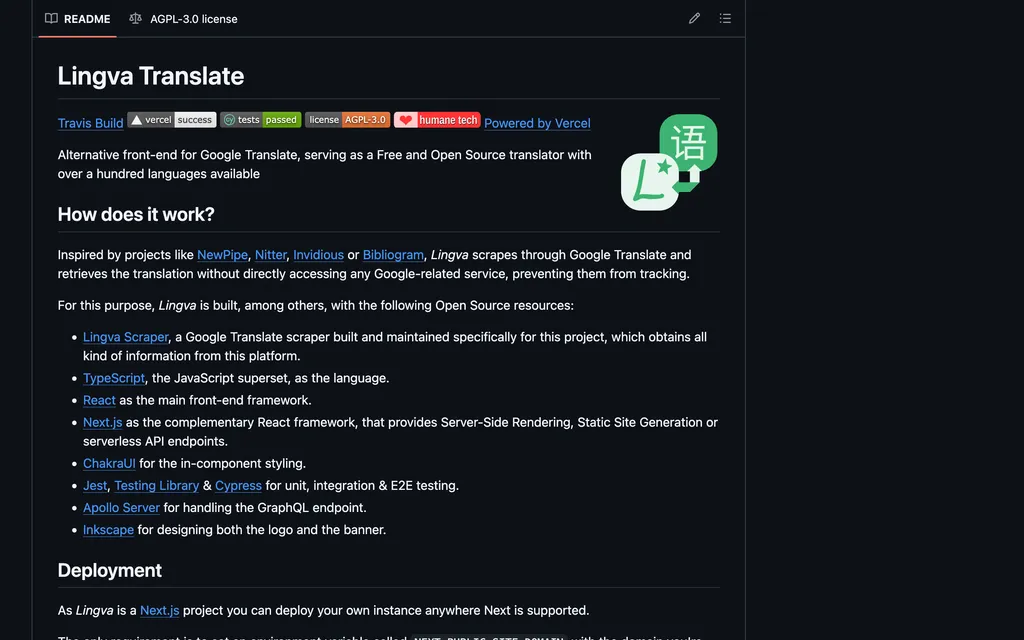Screen dimensions: 1024x640
Task: Visit the Jest link
Action: pos(95,486)
